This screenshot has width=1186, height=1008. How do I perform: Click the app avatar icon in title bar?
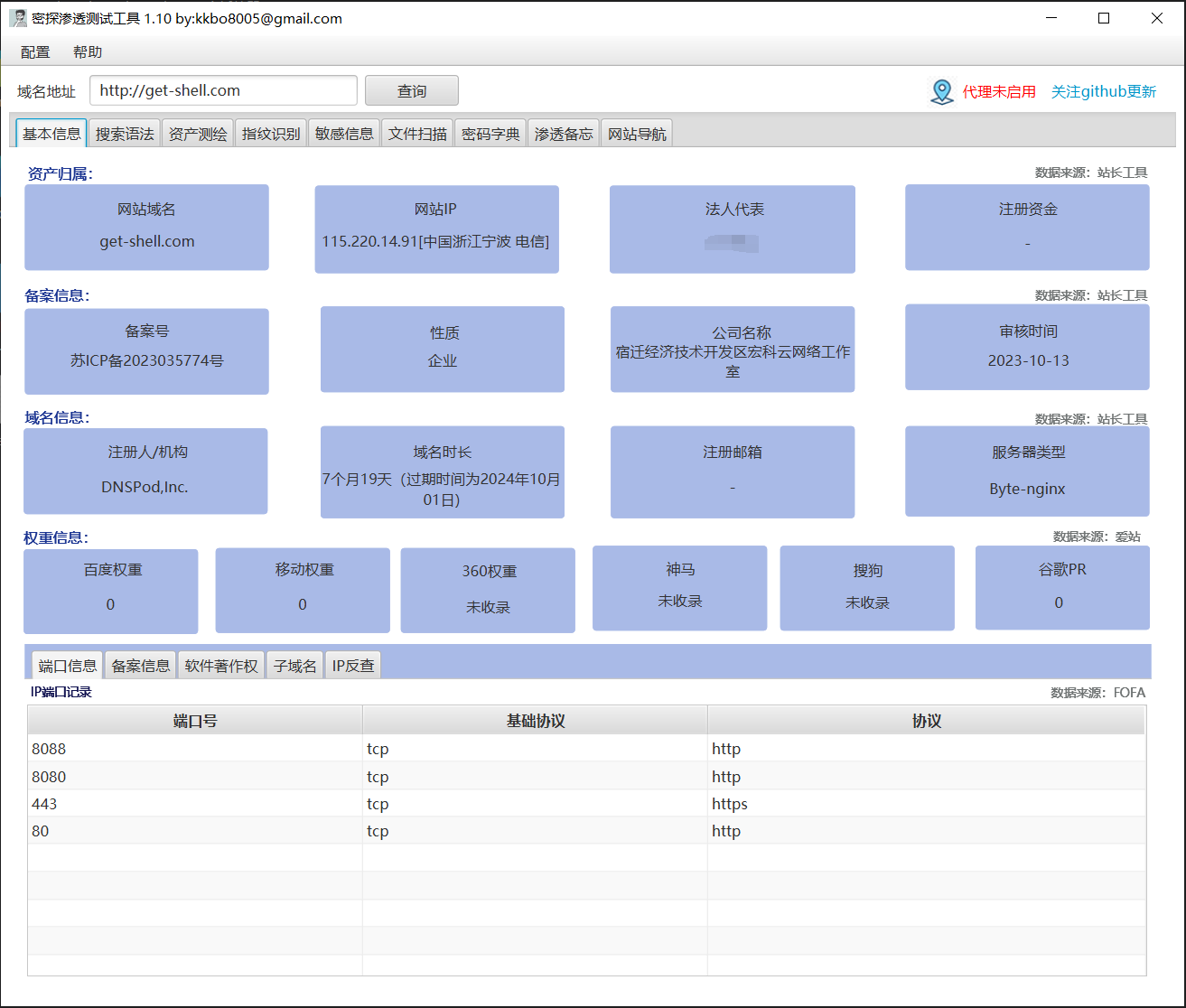18,18
